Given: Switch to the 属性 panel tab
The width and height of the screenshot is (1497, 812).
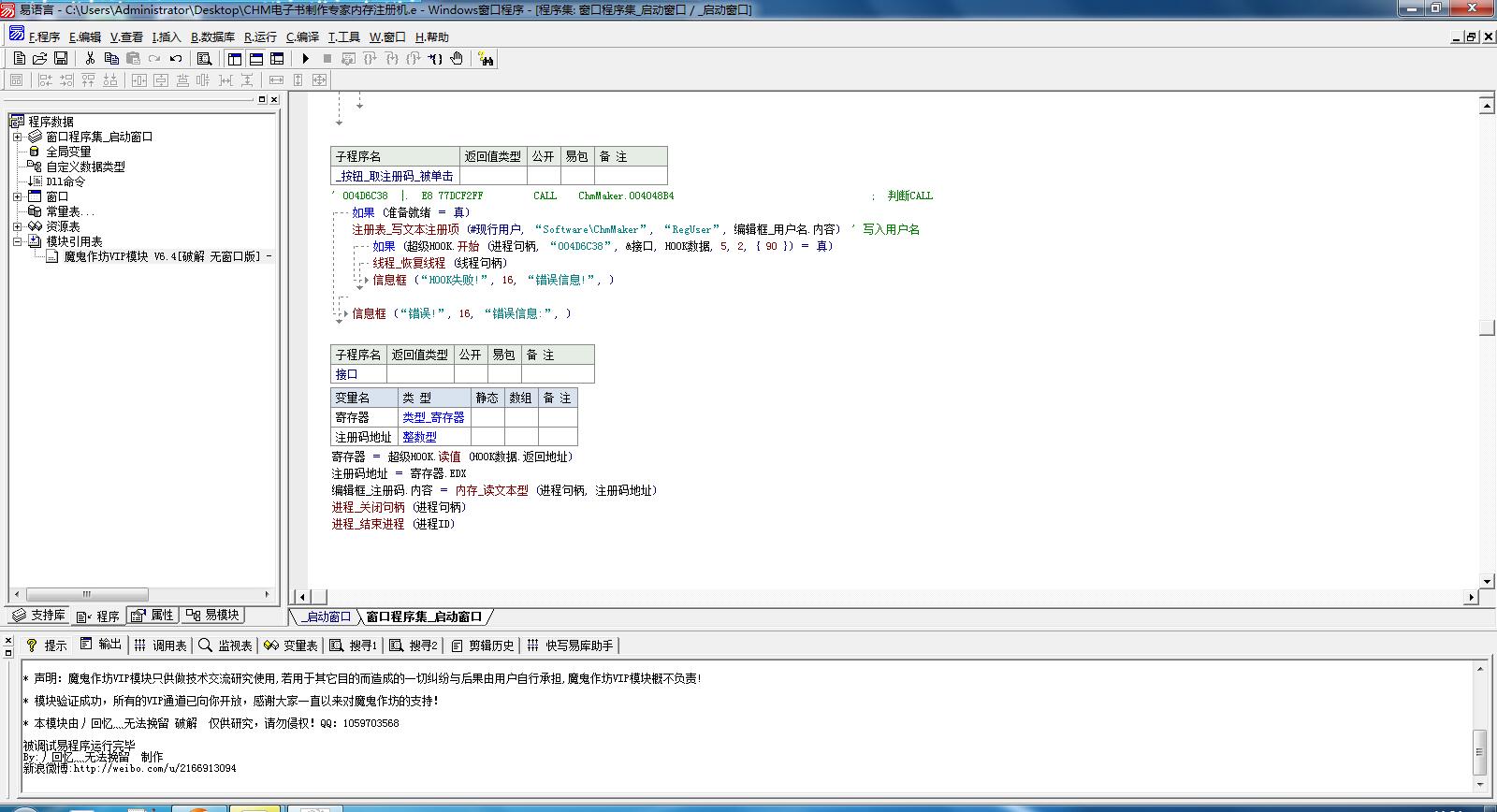Looking at the screenshot, I should (x=153, y=615).
